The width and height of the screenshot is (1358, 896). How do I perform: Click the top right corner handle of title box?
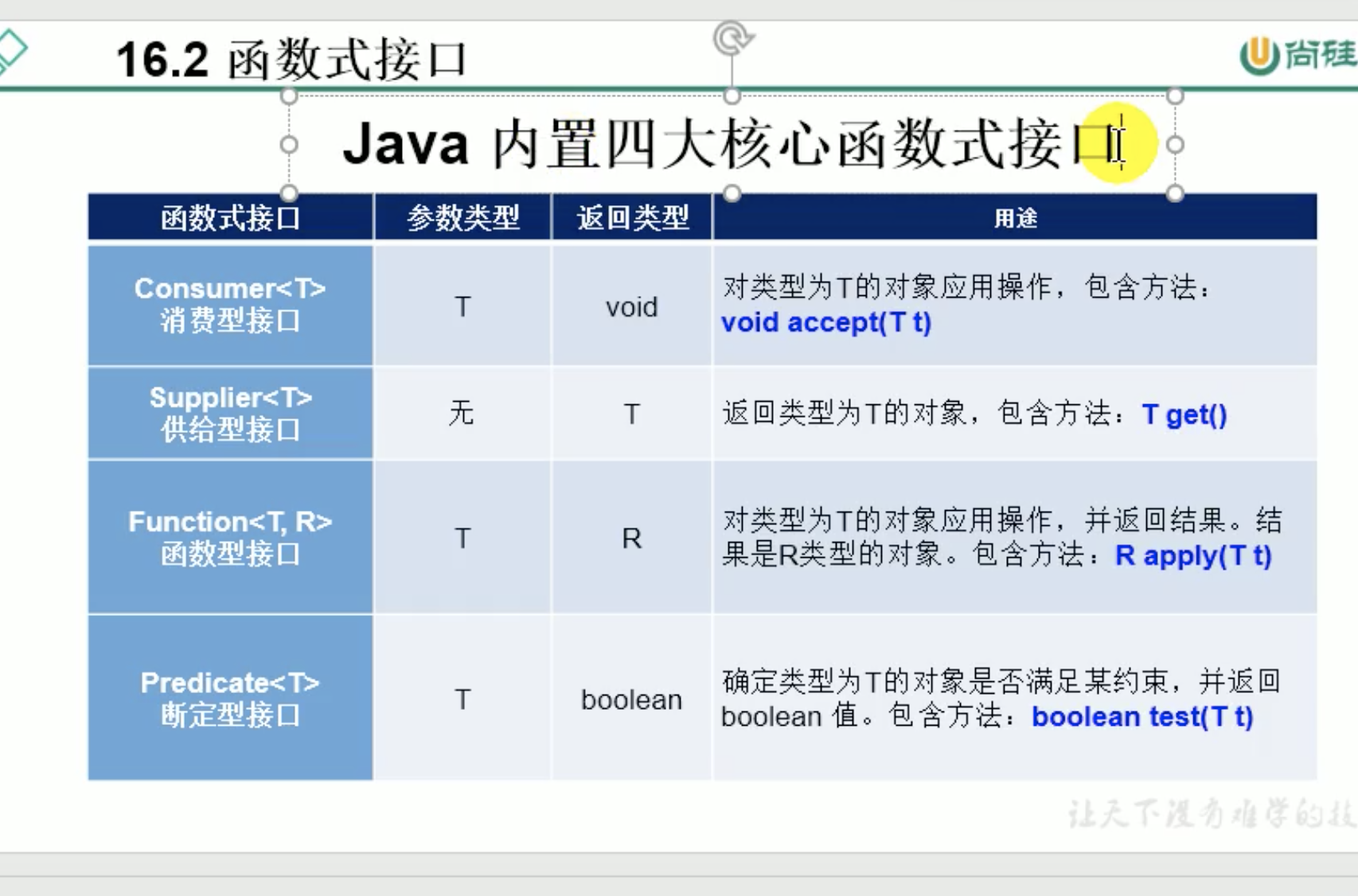click(x=1175, y=96)
